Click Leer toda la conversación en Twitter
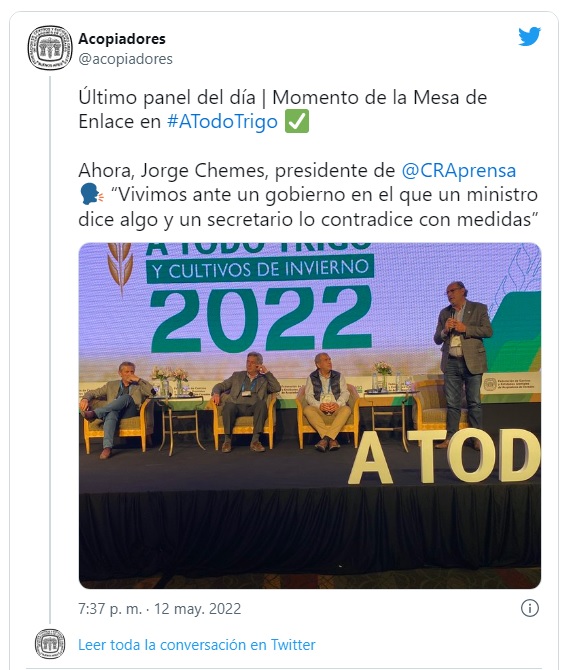This screenshot has width=573, height=670. click(197, 644)
